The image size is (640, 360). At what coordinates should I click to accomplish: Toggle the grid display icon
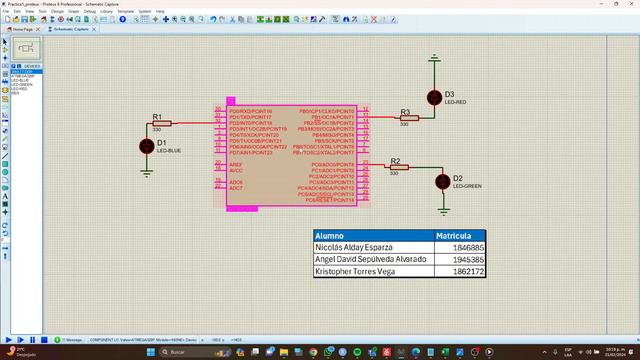pyautogui.click(x=145, y=19)
